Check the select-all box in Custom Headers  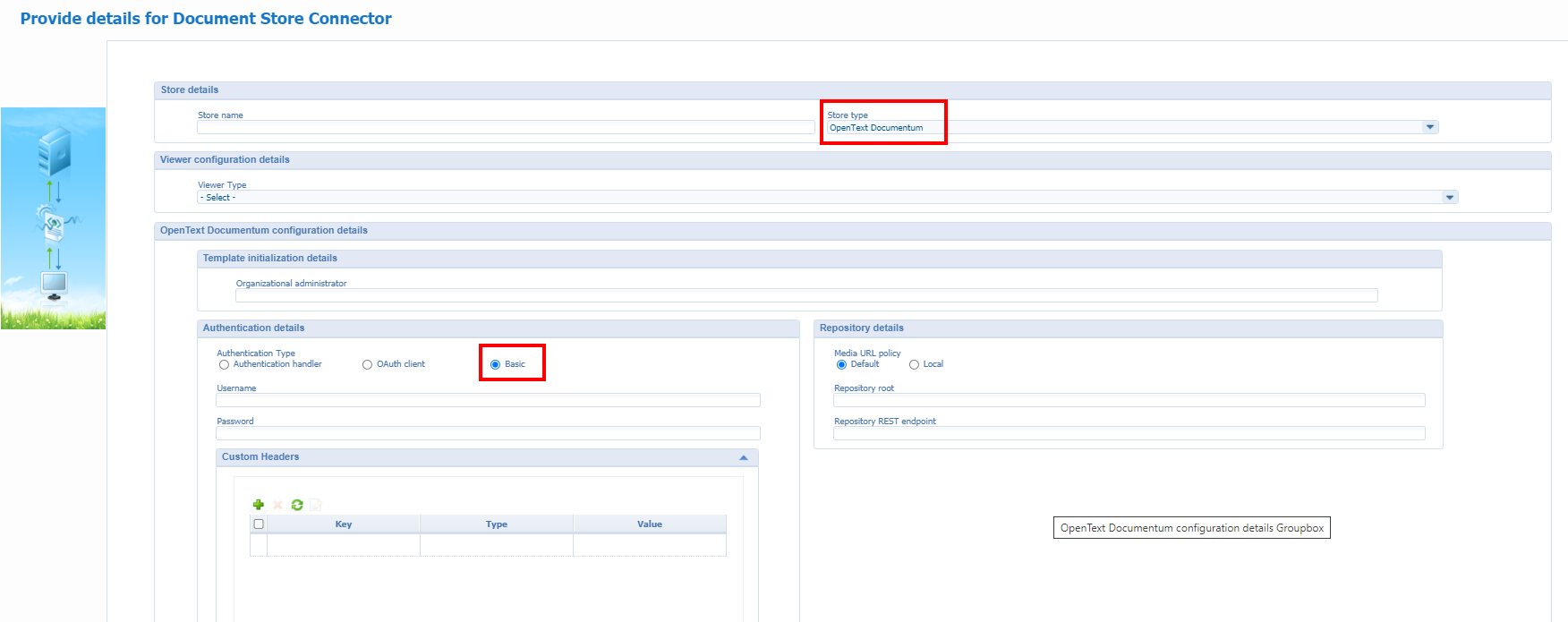click(259, 524)
